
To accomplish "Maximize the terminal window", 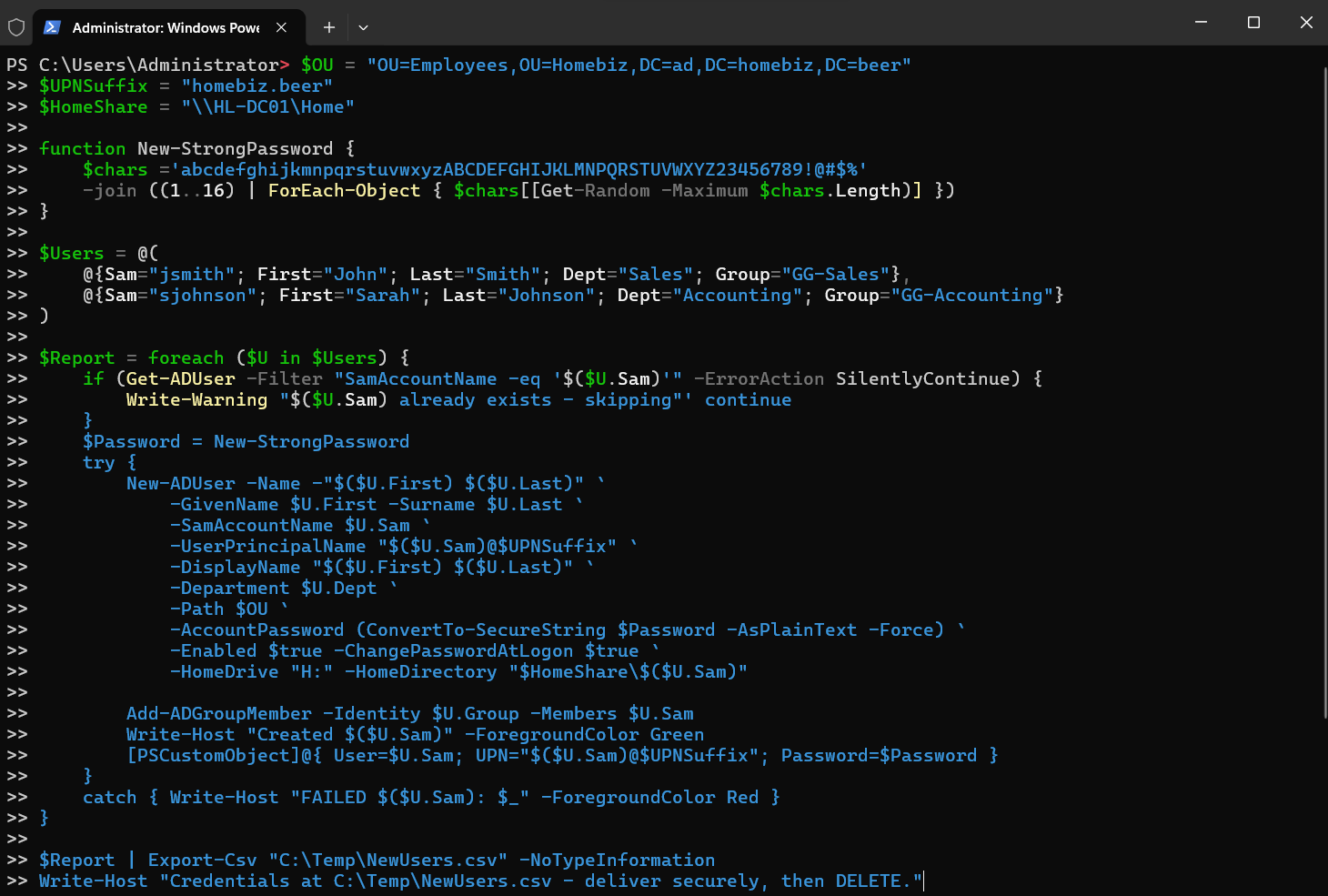I will click(1253, 22).
